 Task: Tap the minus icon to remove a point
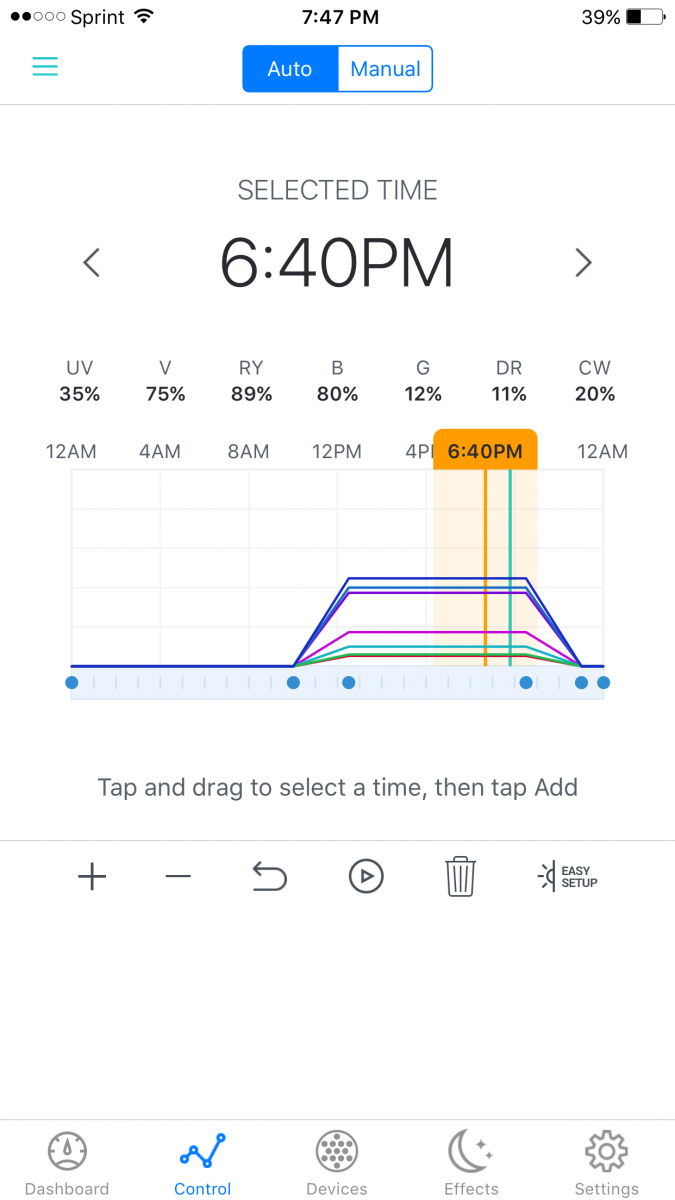[x=178, y=877]
